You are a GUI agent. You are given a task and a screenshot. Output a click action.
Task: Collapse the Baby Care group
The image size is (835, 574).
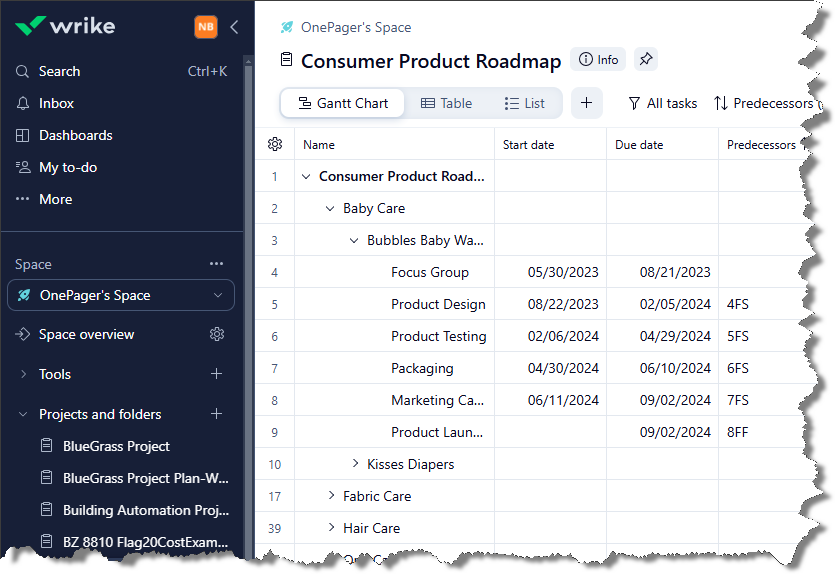(330, 208)
